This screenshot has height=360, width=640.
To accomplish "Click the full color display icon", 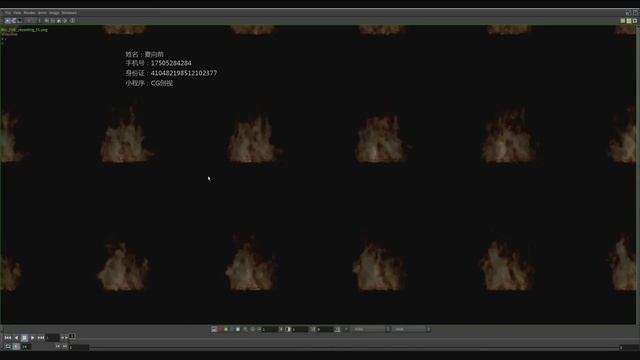I will 214,329.
